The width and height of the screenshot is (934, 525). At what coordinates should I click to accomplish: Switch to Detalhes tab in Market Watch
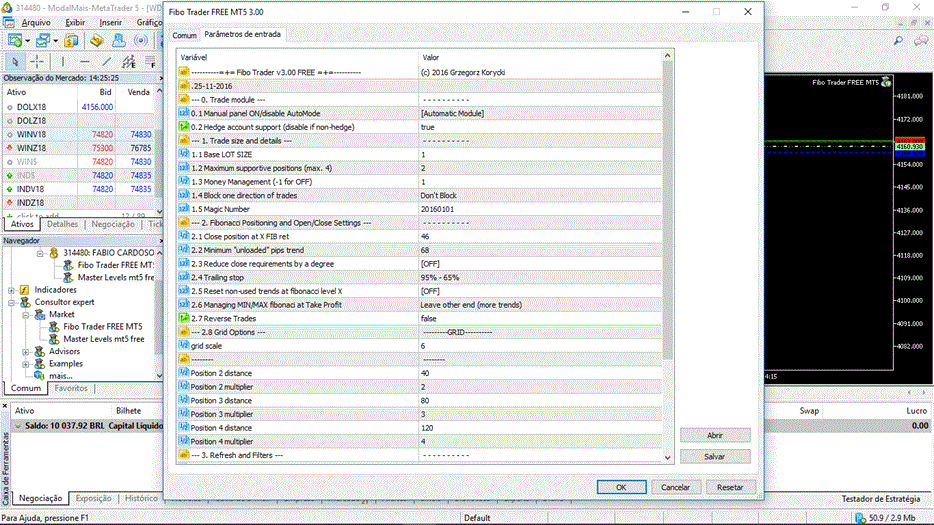[63, 224]
